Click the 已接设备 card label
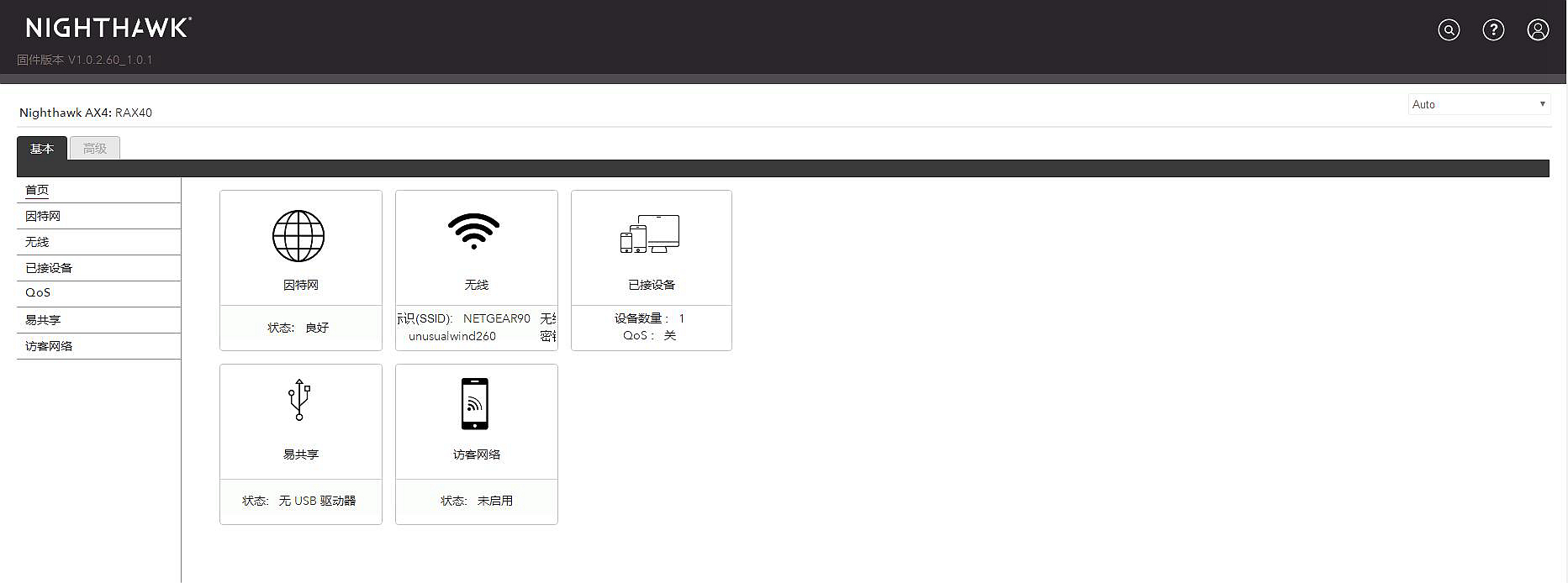 click(652, 286)
